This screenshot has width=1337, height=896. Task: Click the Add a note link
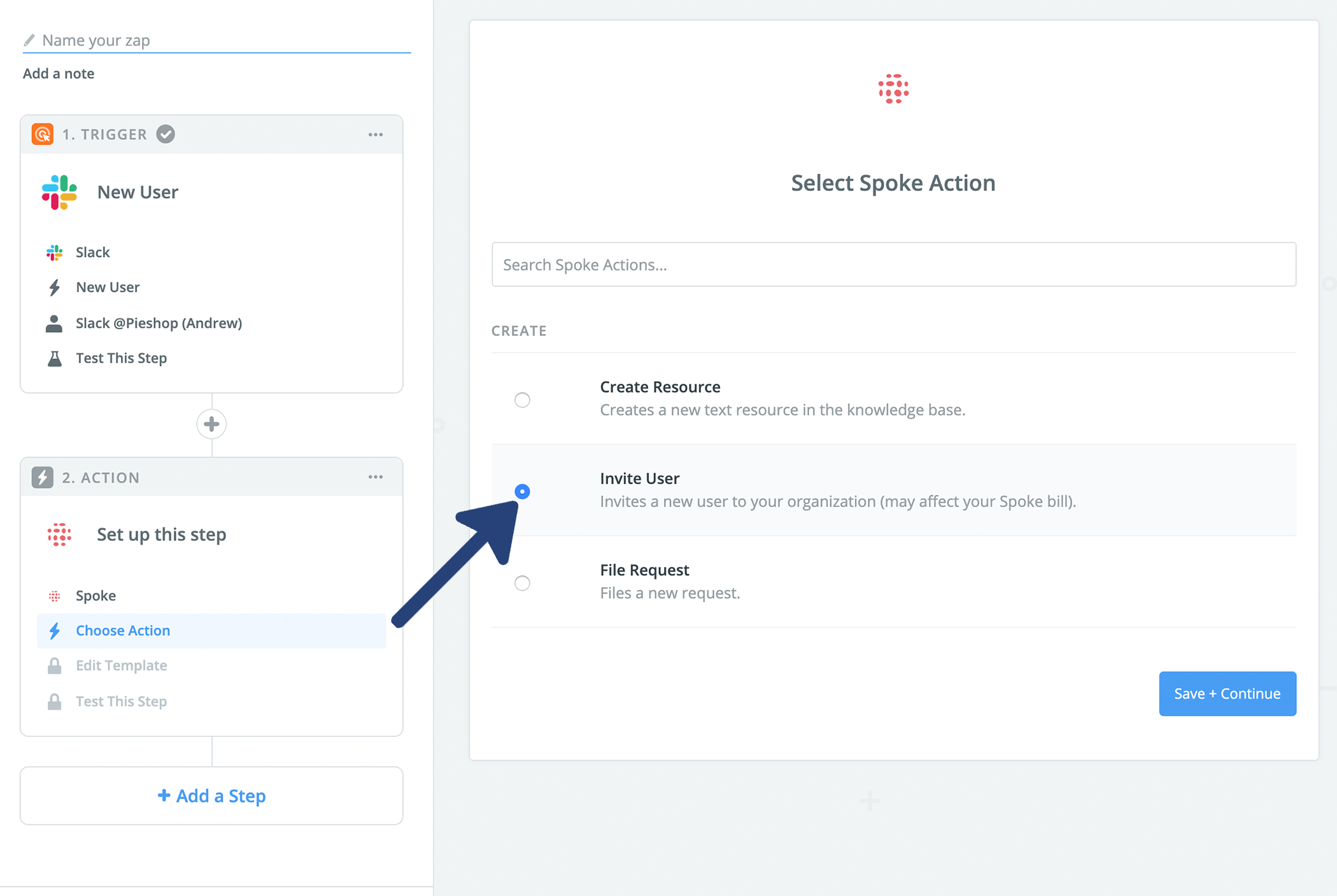tap(59, 73)
